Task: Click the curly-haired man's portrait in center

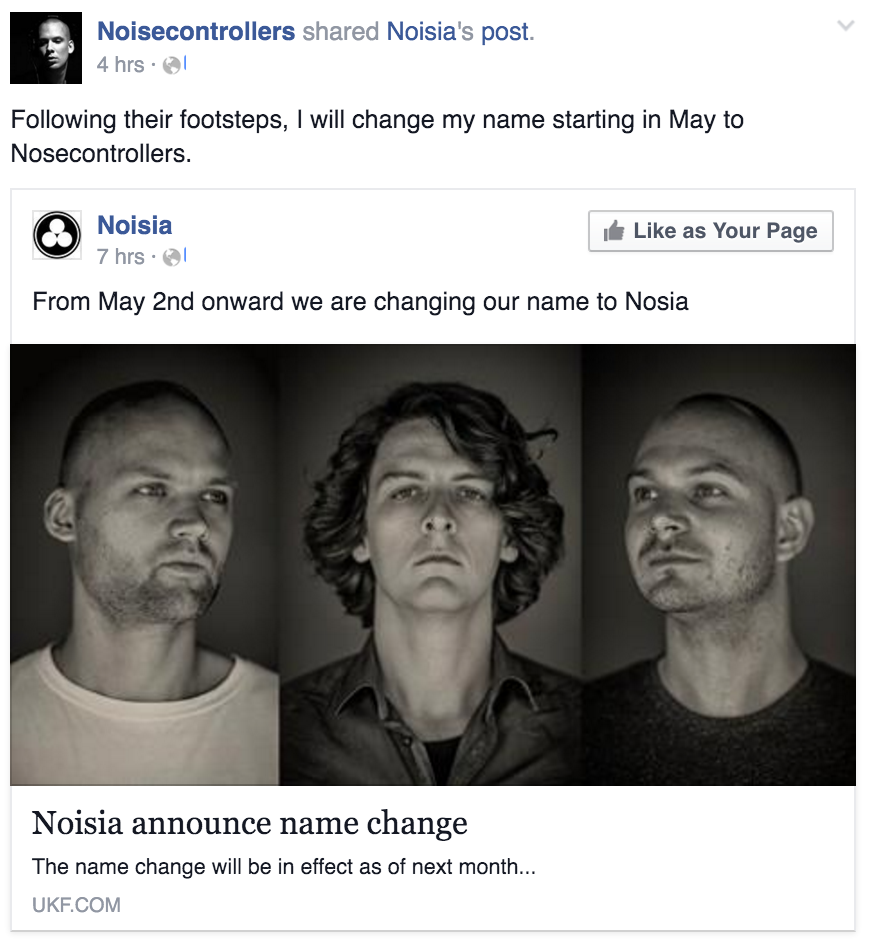Action: click(430, 565)
